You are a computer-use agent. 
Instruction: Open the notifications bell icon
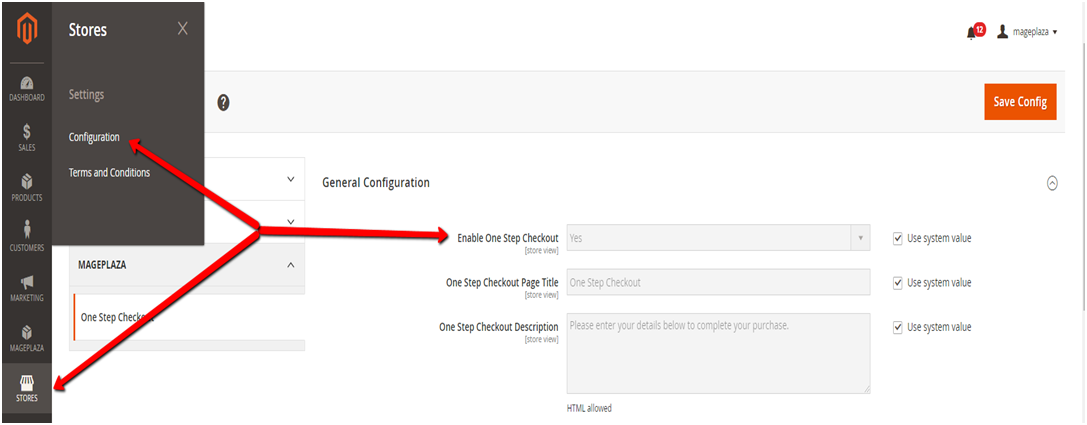(972, 32)
